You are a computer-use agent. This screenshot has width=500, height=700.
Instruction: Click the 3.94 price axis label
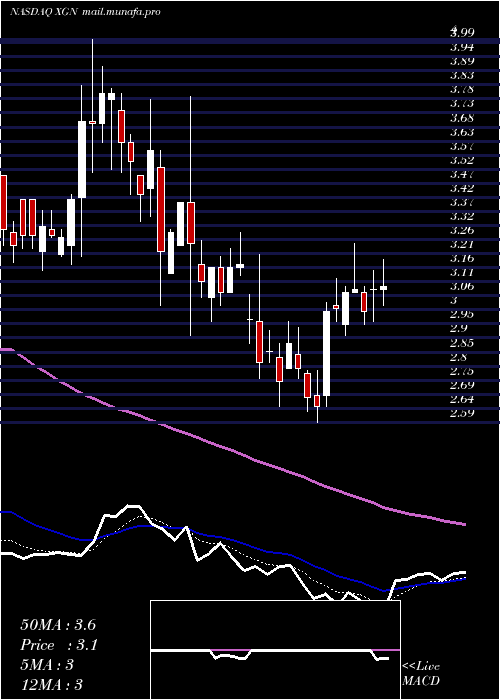[462, 46]
